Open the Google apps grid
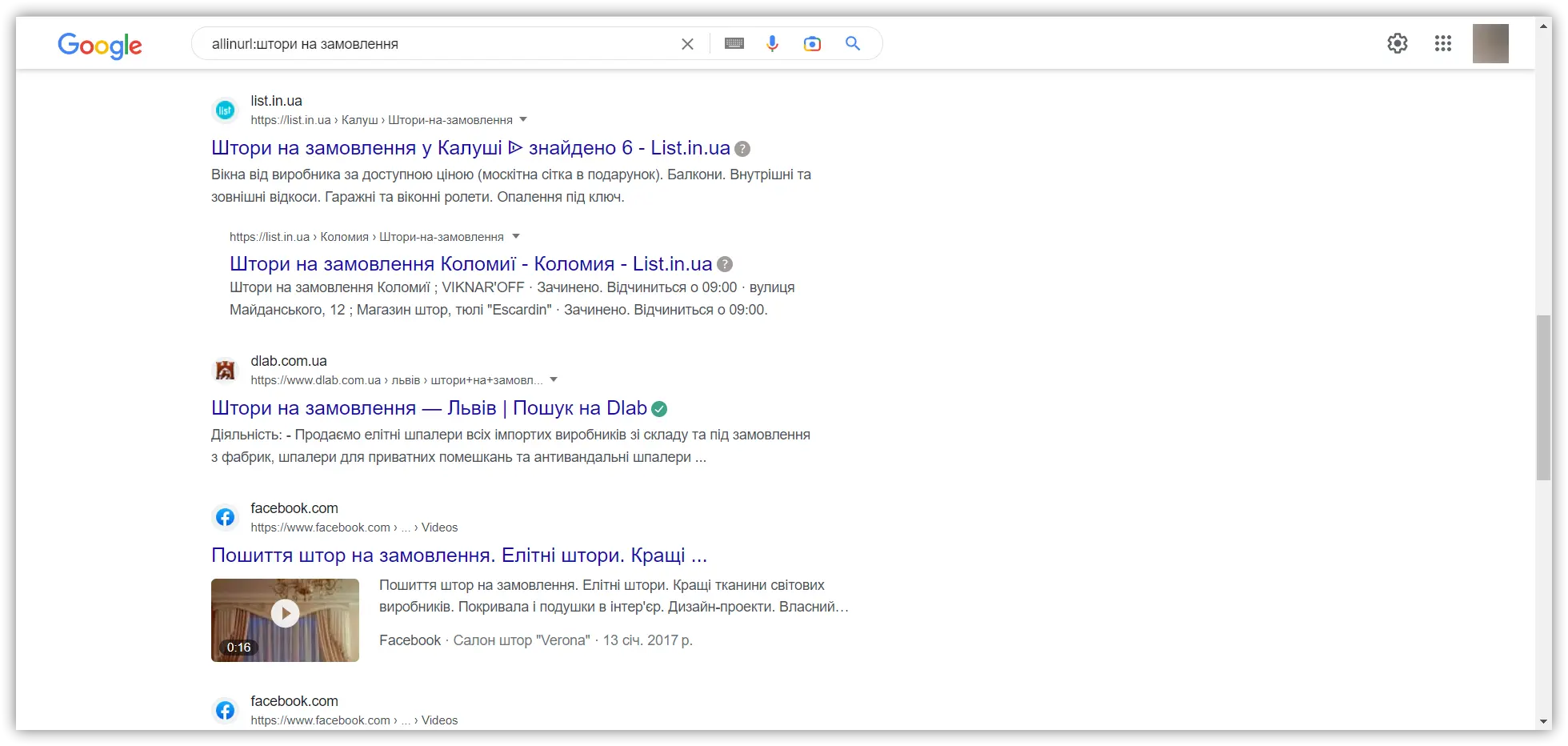1568x746 pixels. 1443,43
